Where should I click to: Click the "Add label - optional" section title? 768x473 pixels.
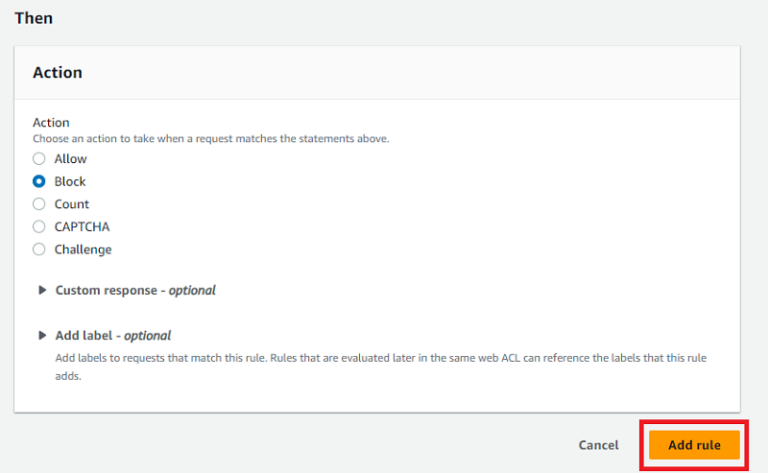113,336
